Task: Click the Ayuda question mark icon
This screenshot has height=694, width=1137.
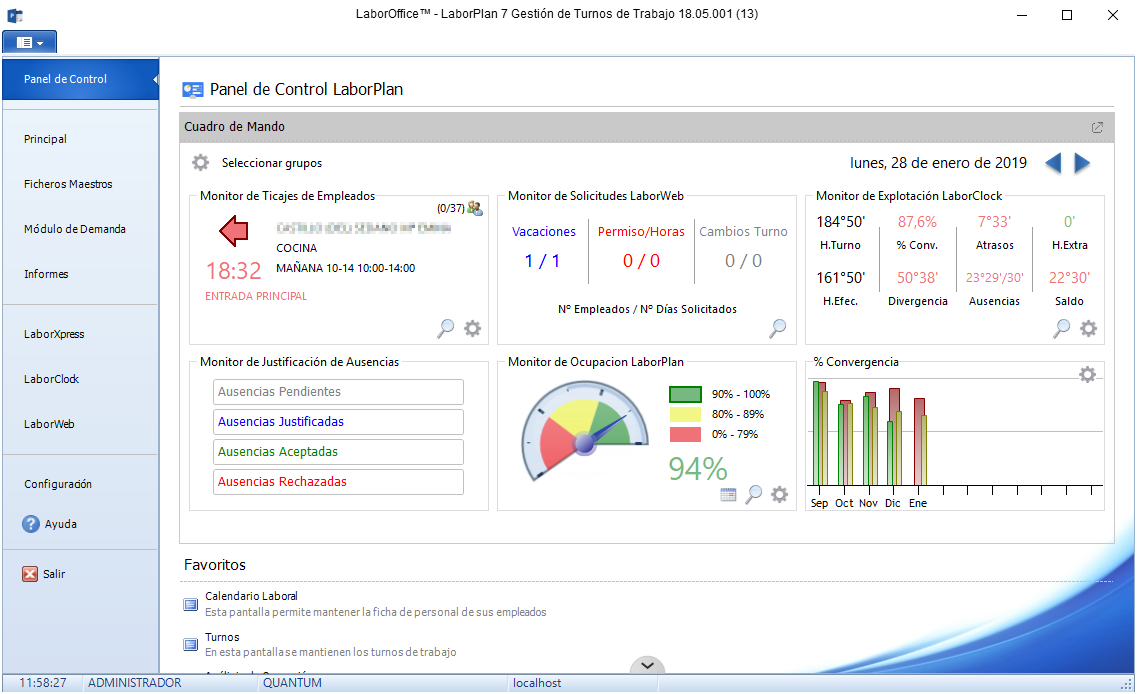Action: point(30,524)
